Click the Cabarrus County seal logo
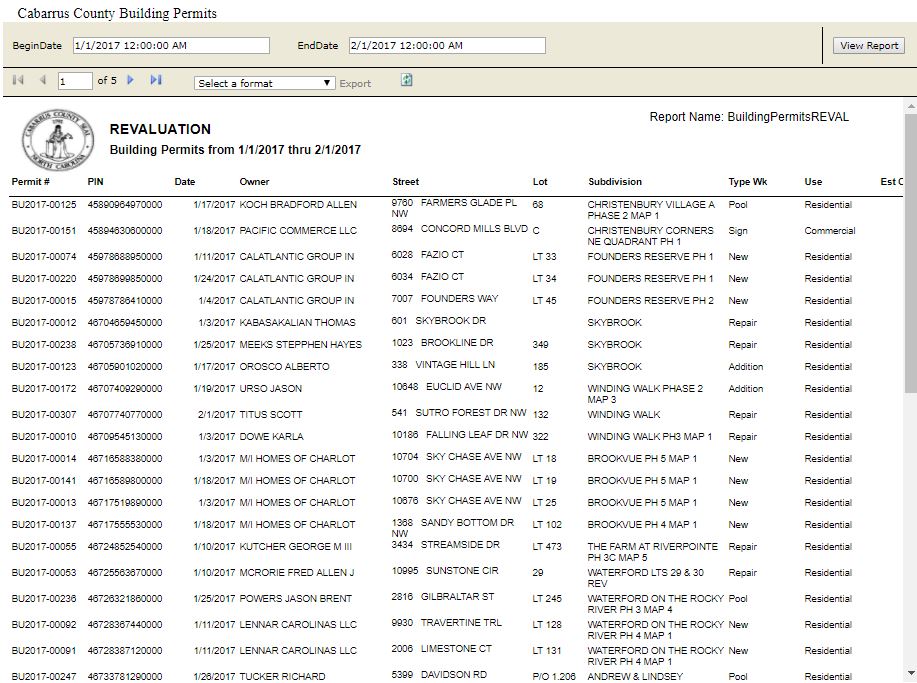The image size is (917, 683). (55, 142)
